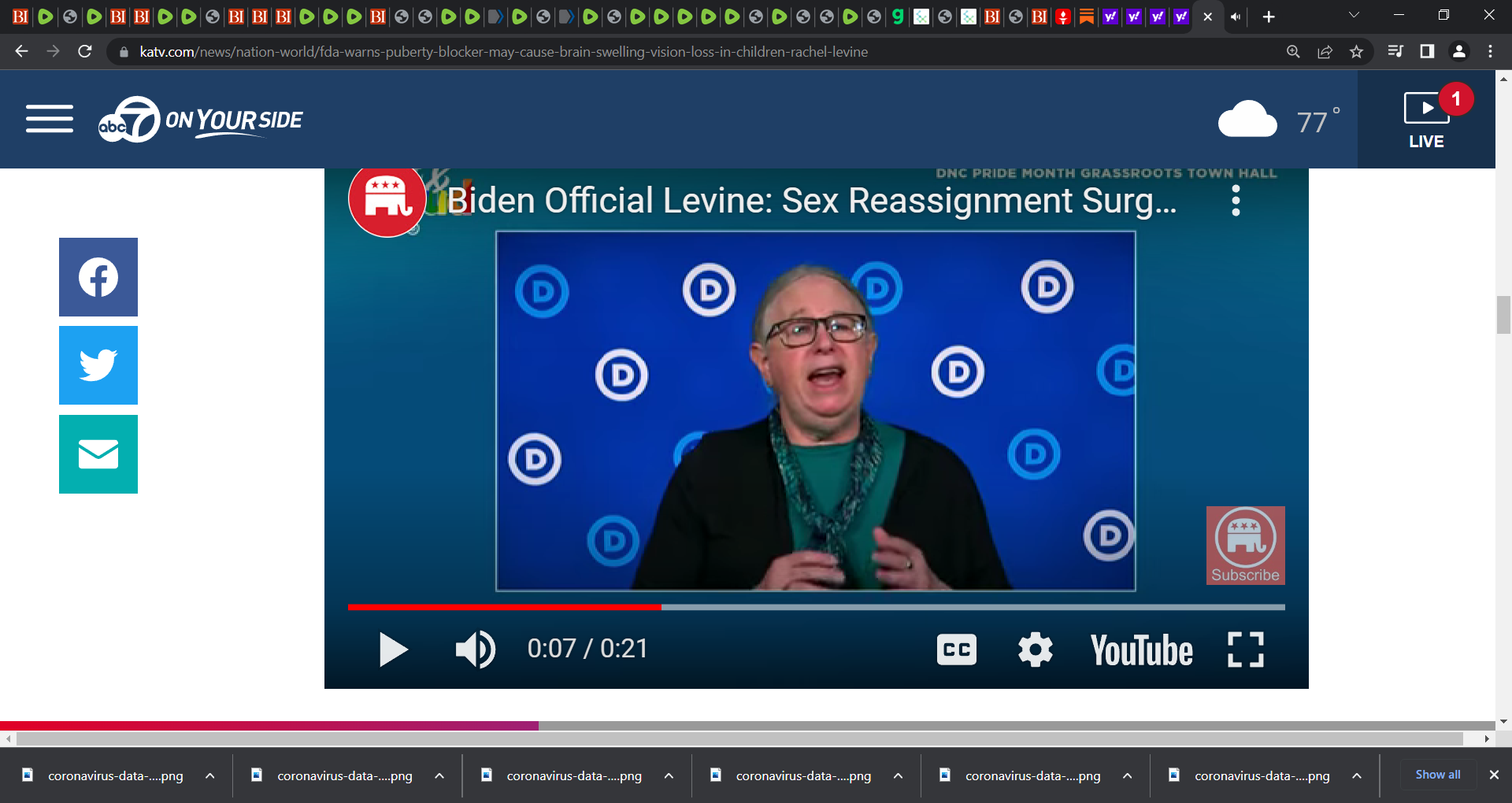This screenshot has width=1512, height=803.
Task: Seek on the video progress bar
Action: pos(816,607)
